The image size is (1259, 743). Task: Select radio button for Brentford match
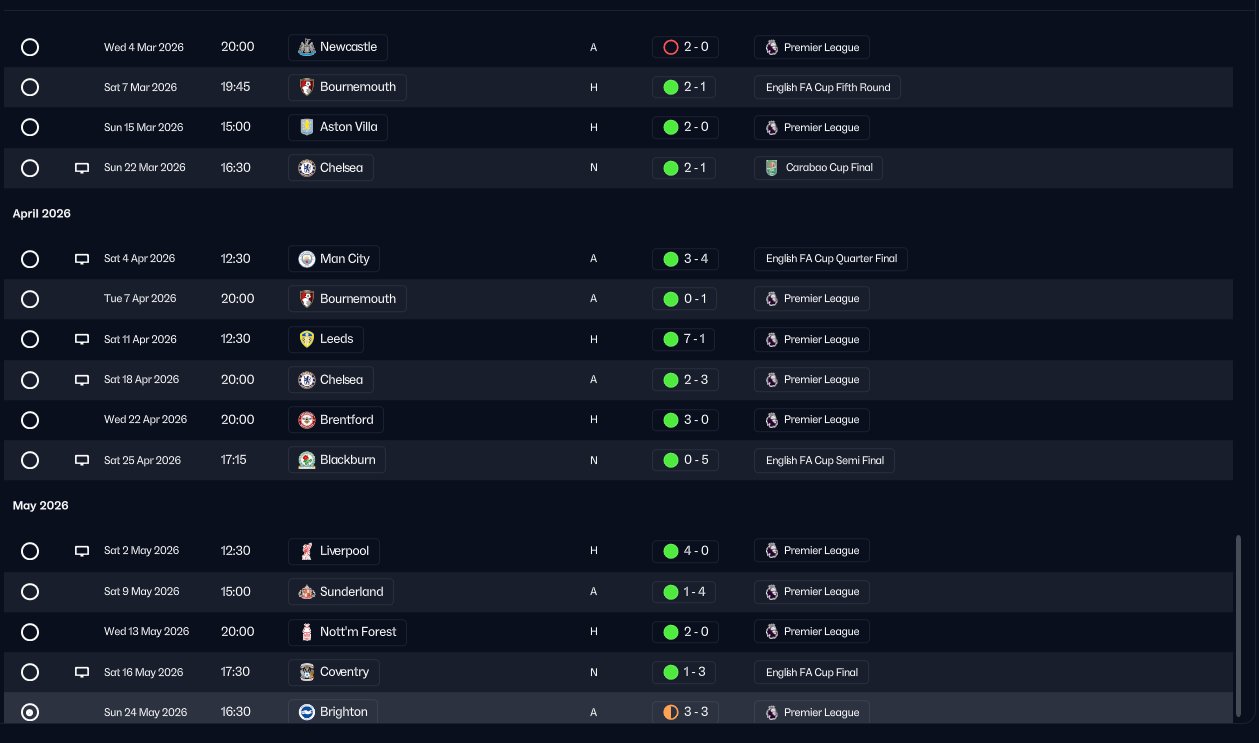(30, 420)
